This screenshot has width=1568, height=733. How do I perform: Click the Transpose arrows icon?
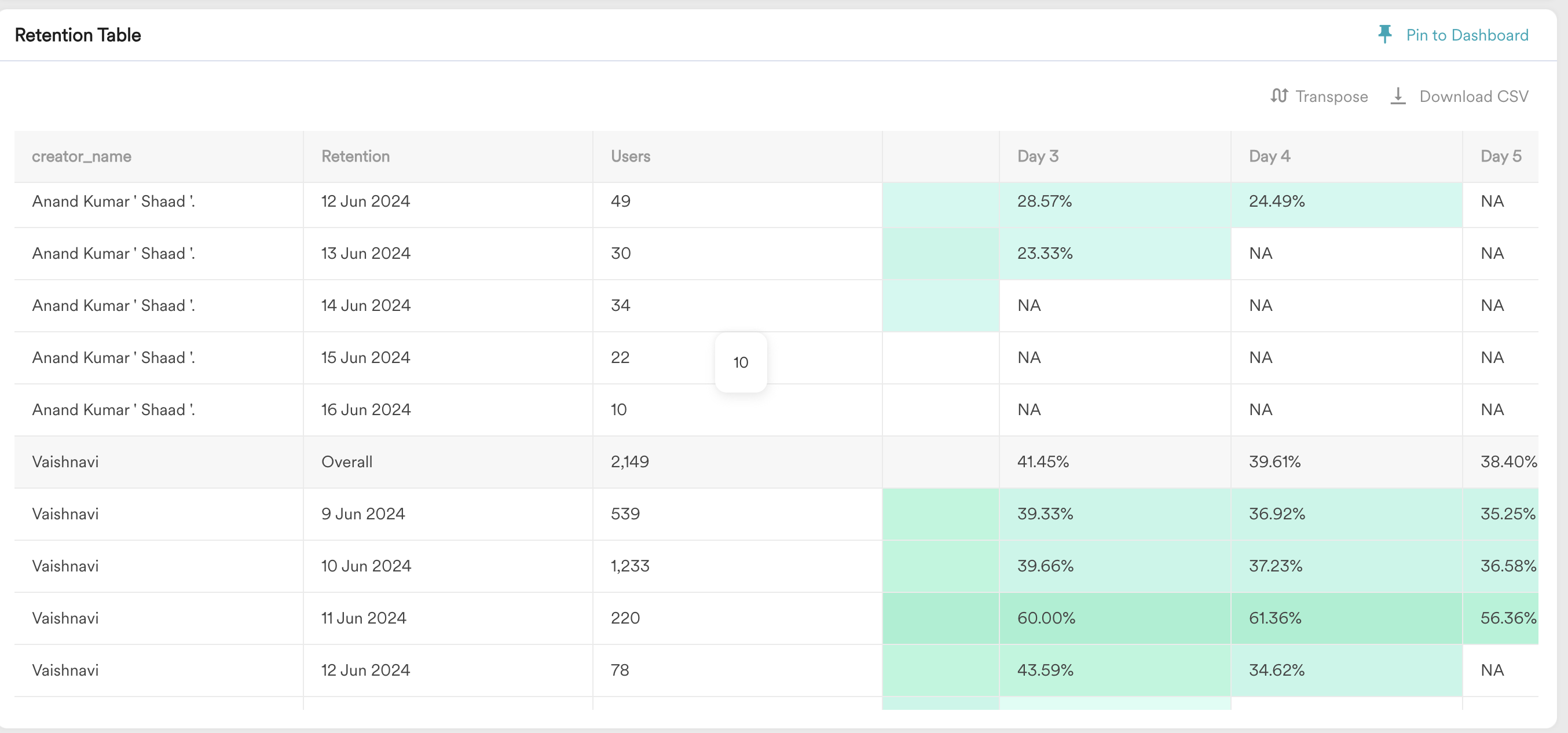tap(1280, 96)
